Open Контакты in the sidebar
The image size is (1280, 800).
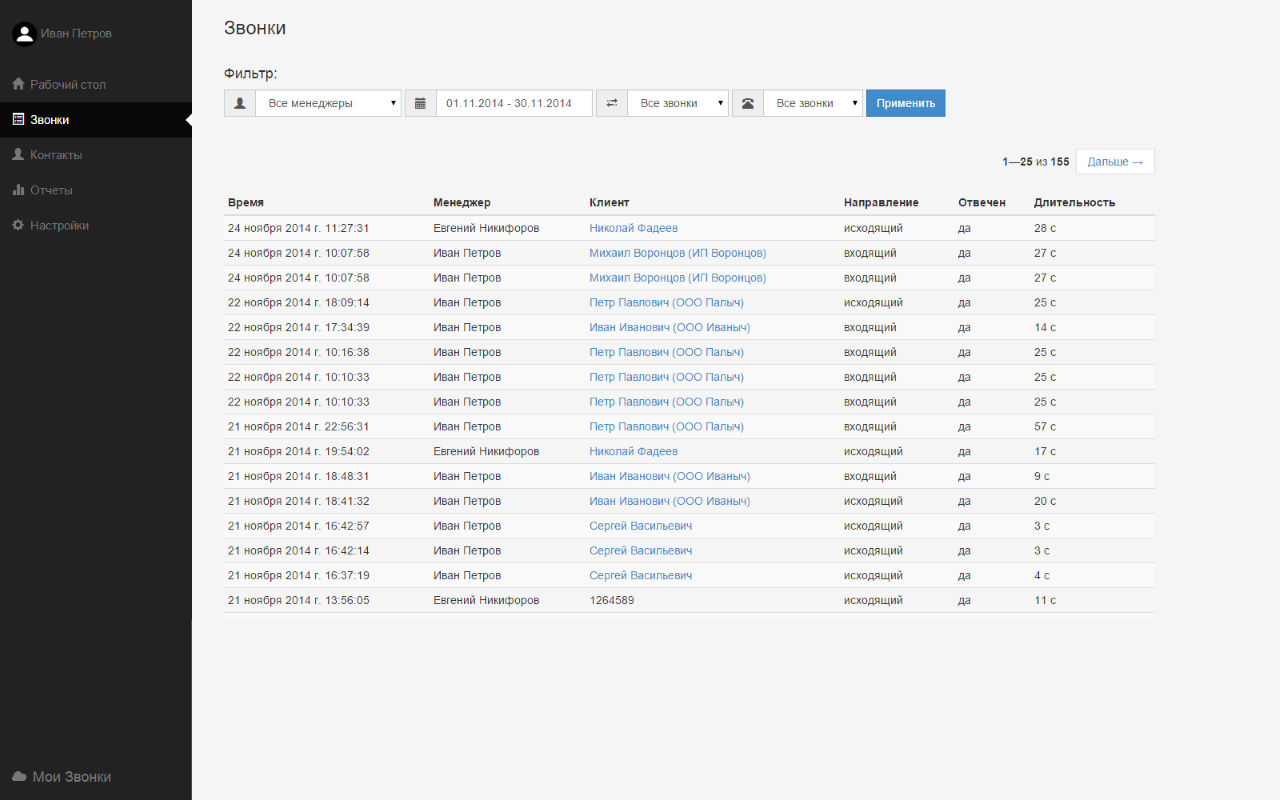point(95,155)
